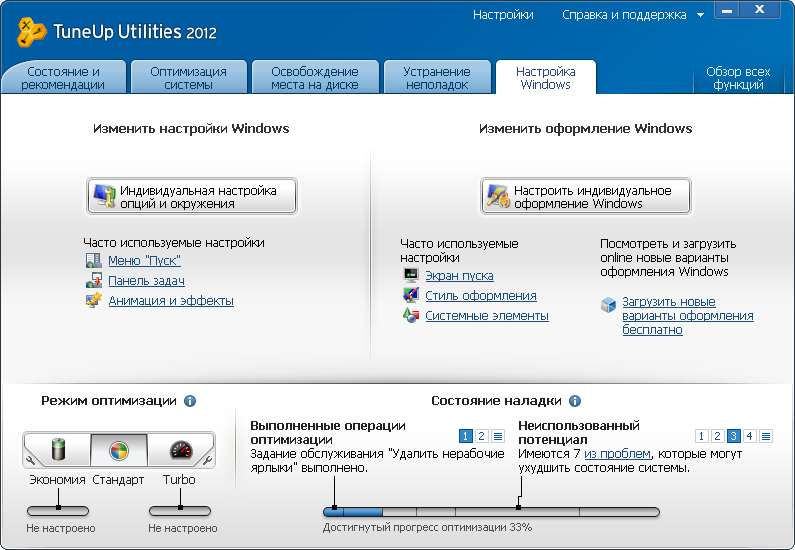This screenshot has width=795, height=550.
Task: Click the Анимация и эффекты icon
Action: pyautogui.click(x=93, y=300)
